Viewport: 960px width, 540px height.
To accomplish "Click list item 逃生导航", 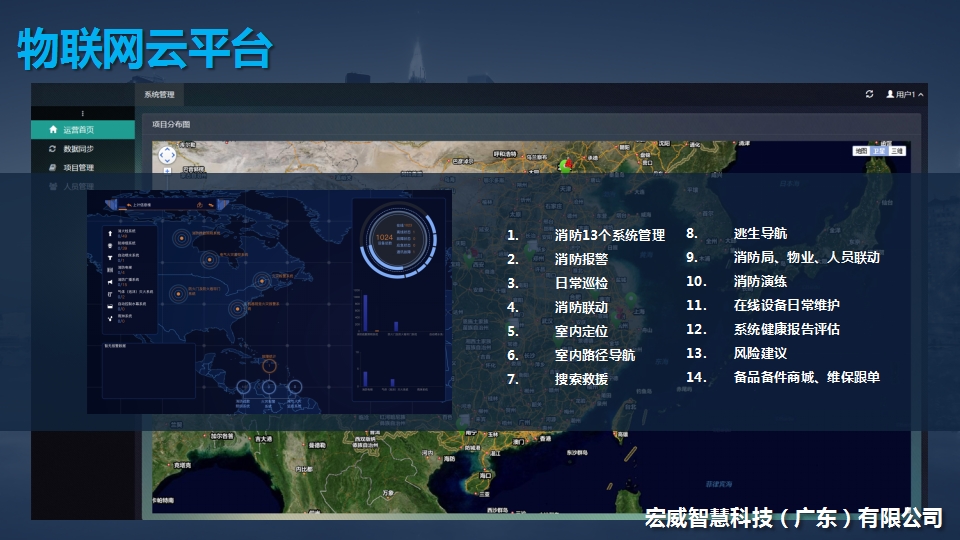I will [760, 233].
